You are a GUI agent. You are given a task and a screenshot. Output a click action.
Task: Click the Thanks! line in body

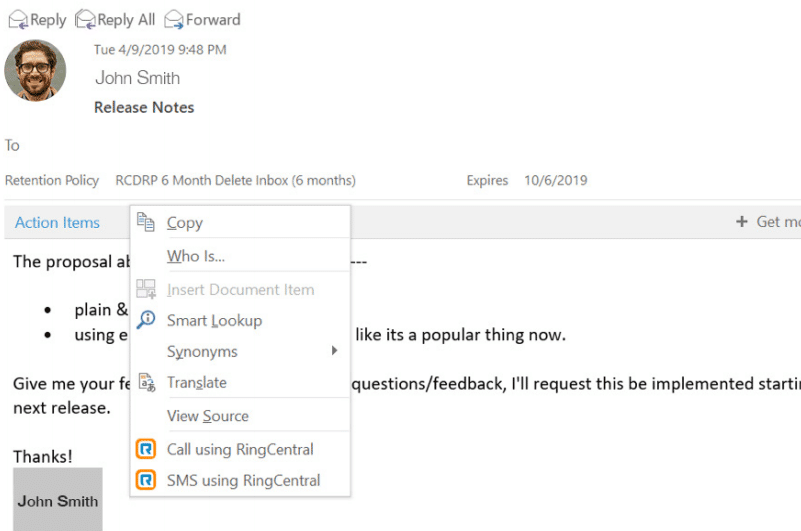point(43,456)
